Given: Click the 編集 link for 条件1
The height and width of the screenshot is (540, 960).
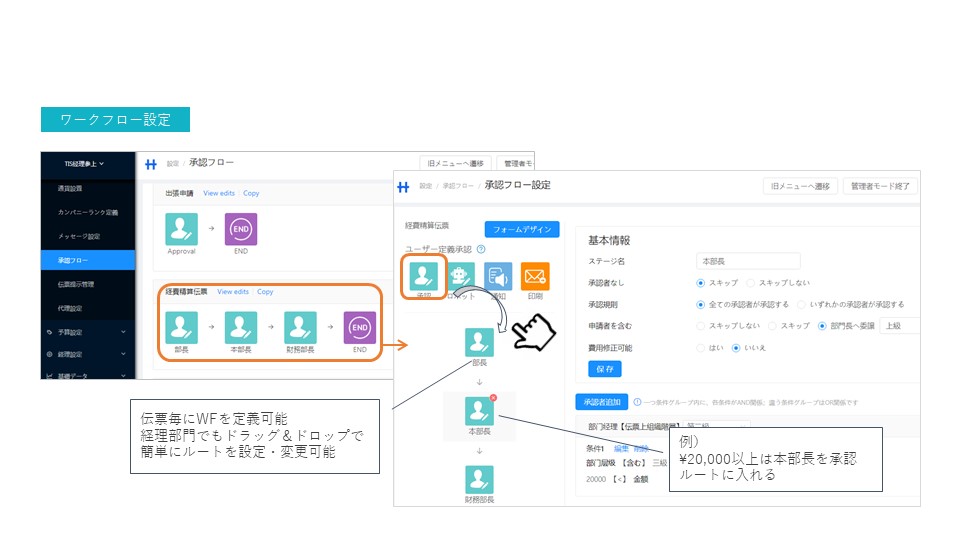Looking at the screenshot, I should 621,449.
